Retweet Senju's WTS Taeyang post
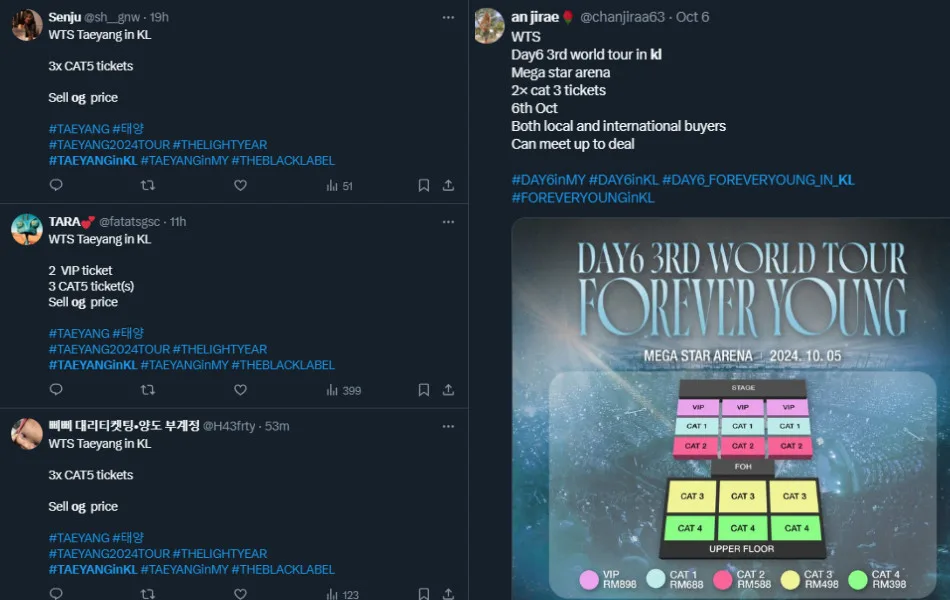 pos(148,185)
